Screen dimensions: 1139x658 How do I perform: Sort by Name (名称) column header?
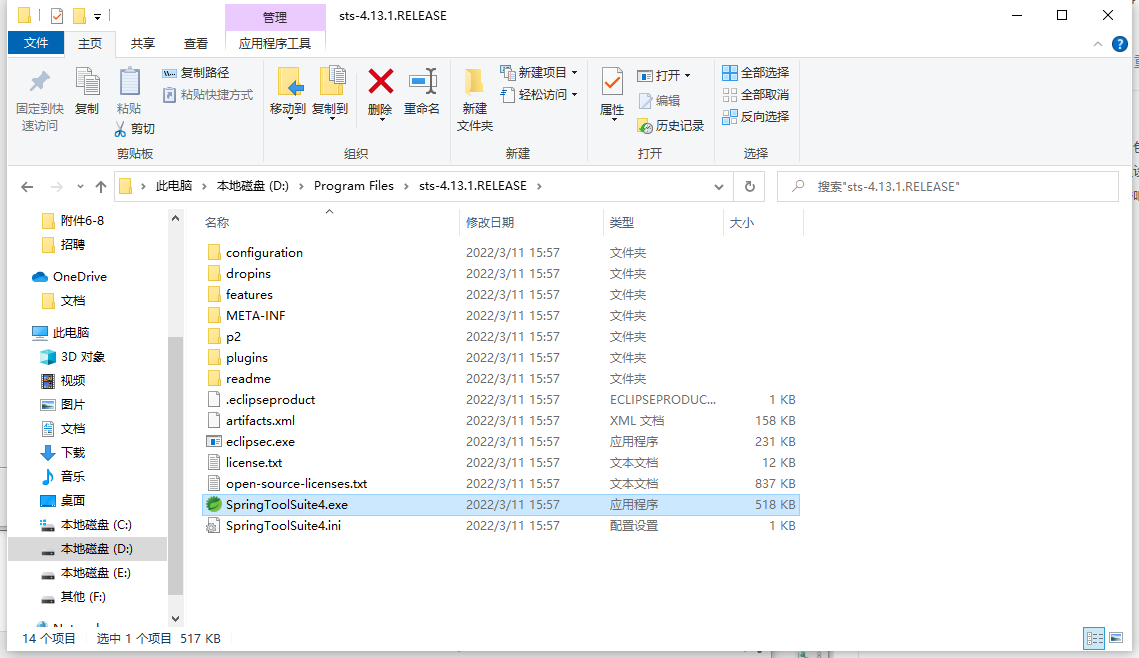(x=330, y=222)
